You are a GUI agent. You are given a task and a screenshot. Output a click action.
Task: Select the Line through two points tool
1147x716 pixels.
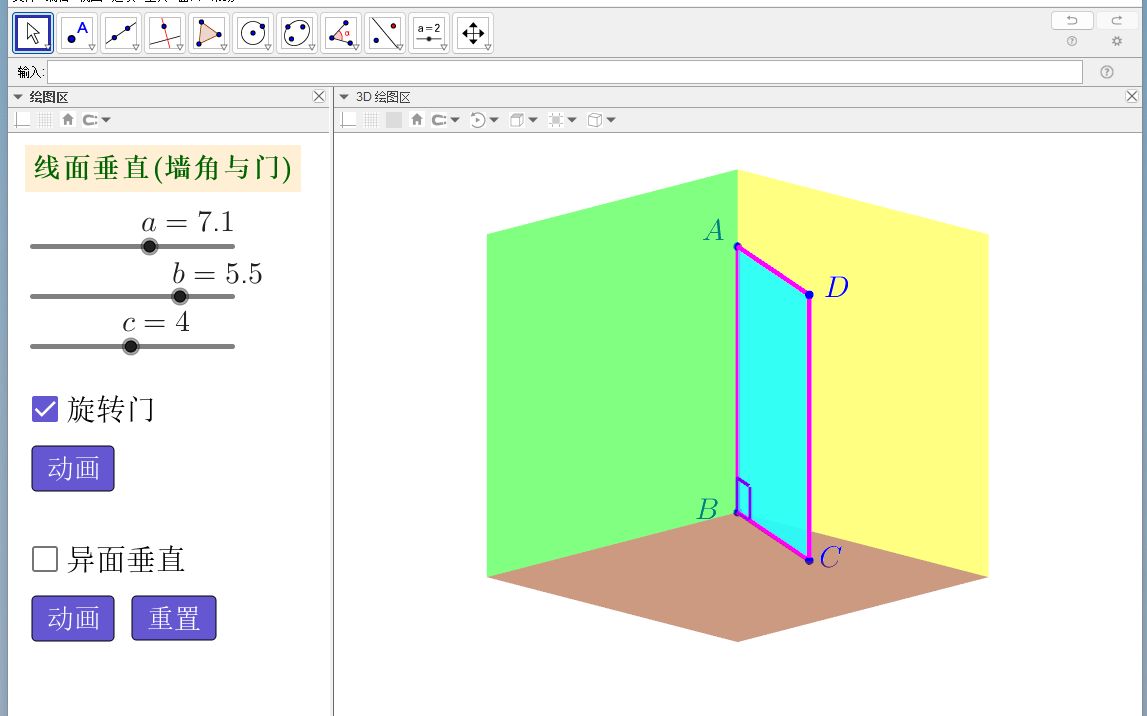[x=121, y=34]
